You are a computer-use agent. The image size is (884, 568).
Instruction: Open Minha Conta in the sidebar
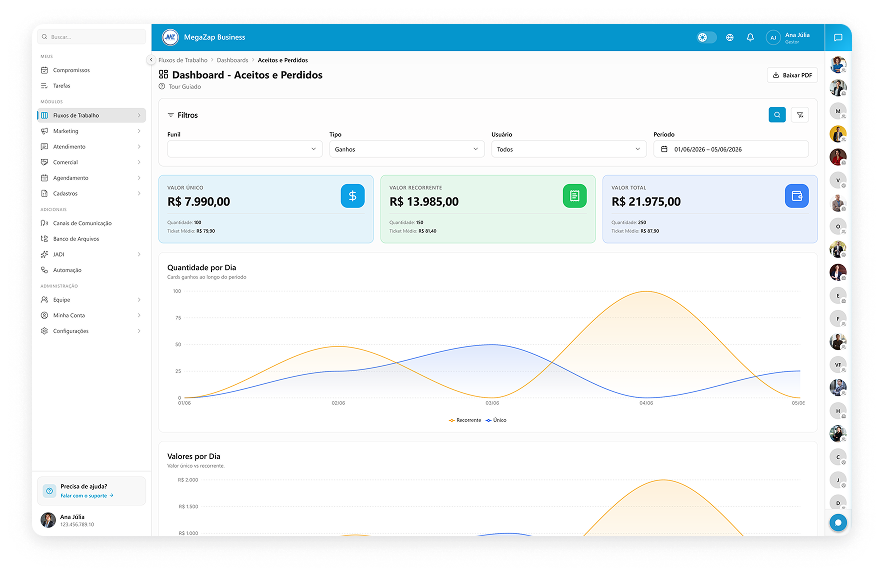[91, 315]
